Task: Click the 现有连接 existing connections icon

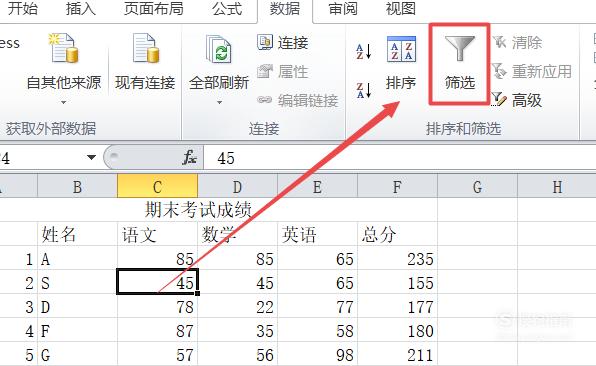Action: (146, 48)
